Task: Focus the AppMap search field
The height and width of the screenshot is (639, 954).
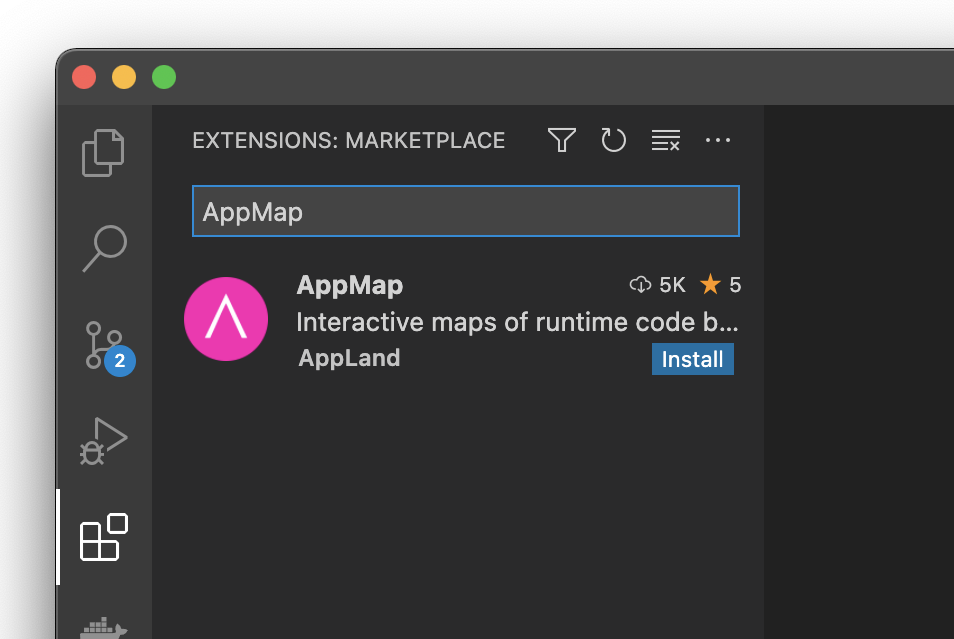Action: [465, 211]
